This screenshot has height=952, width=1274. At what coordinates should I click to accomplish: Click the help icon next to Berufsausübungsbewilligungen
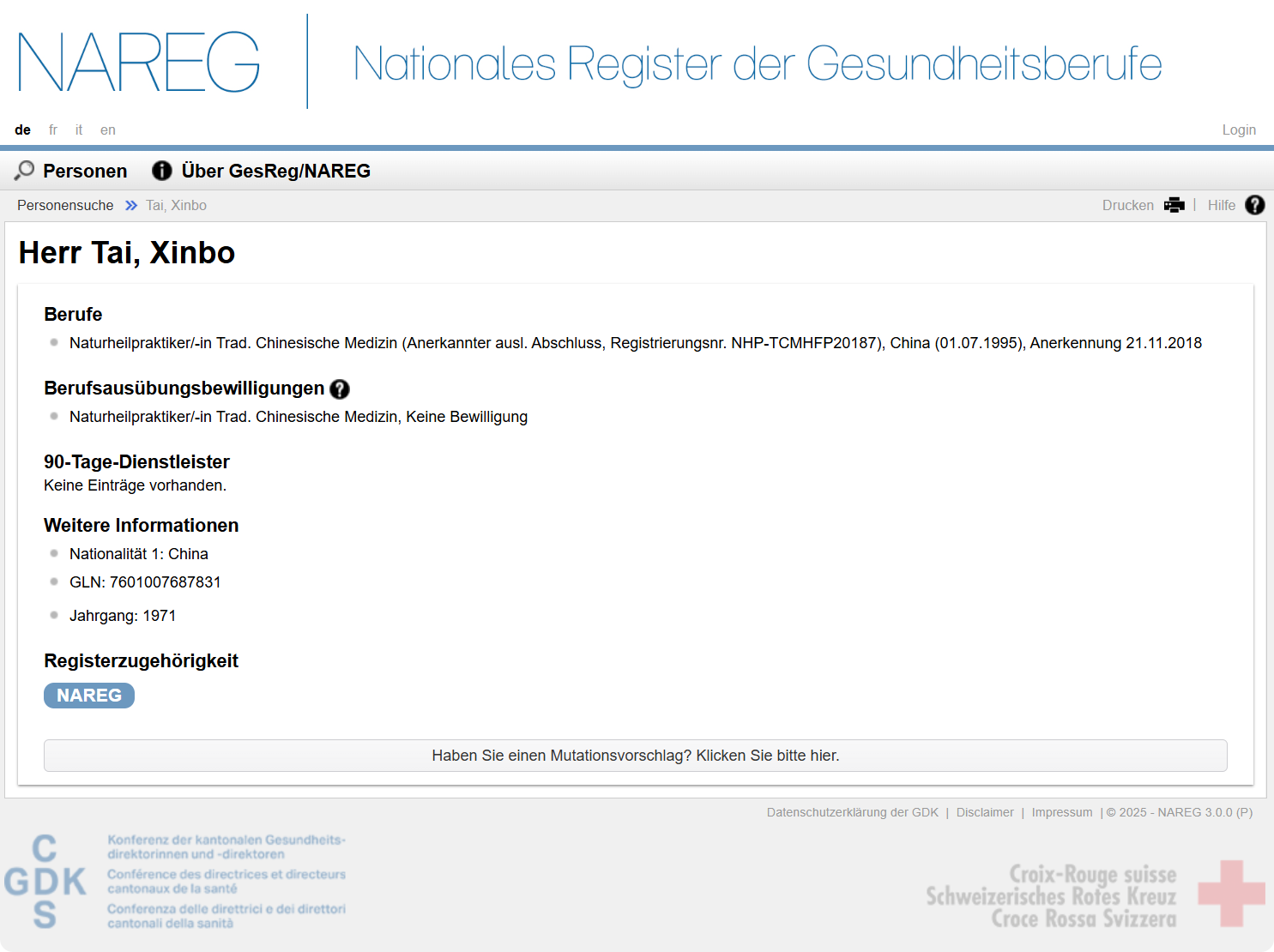pyautogui.click(x=340, y=389)
